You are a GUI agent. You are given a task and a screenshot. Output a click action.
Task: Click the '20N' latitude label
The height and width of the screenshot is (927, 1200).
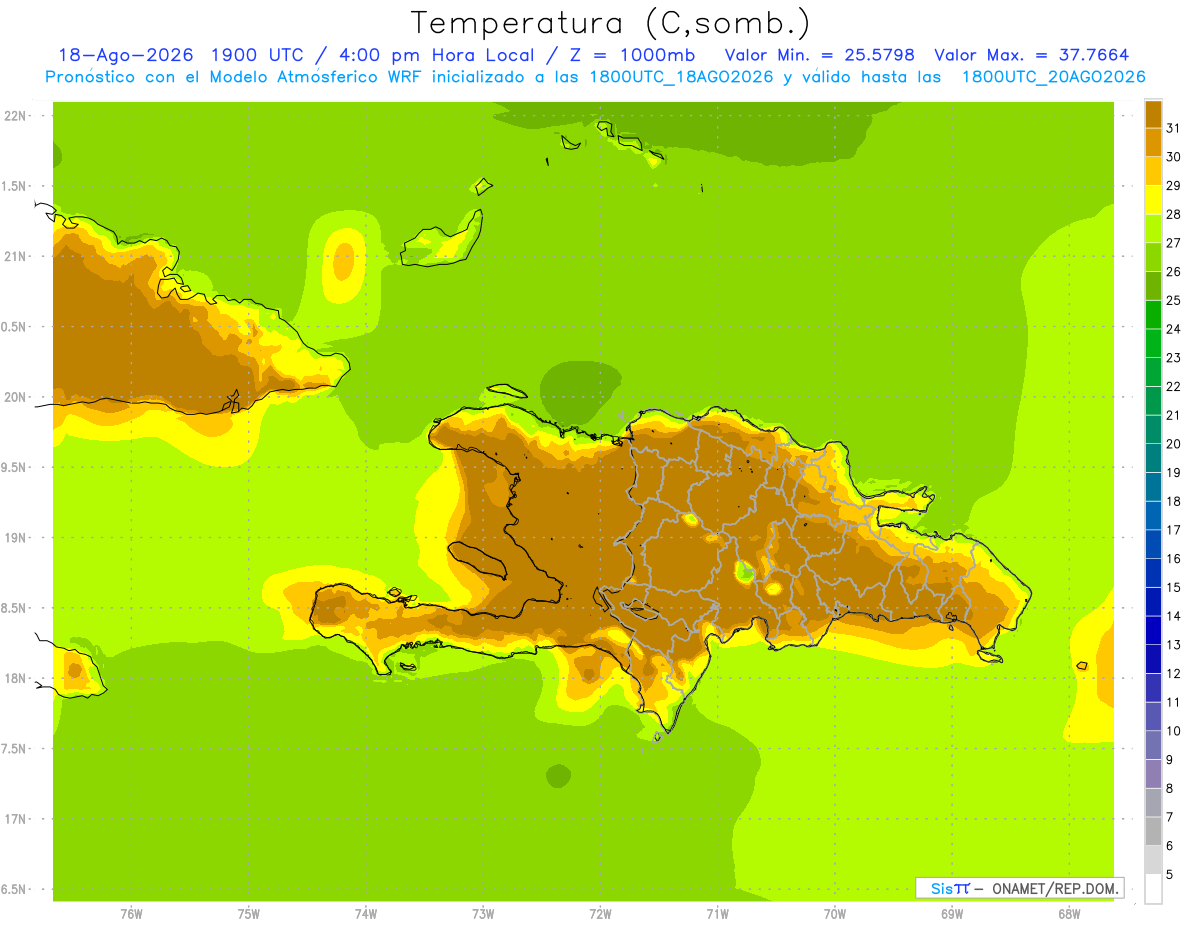(x=16, y=397)
